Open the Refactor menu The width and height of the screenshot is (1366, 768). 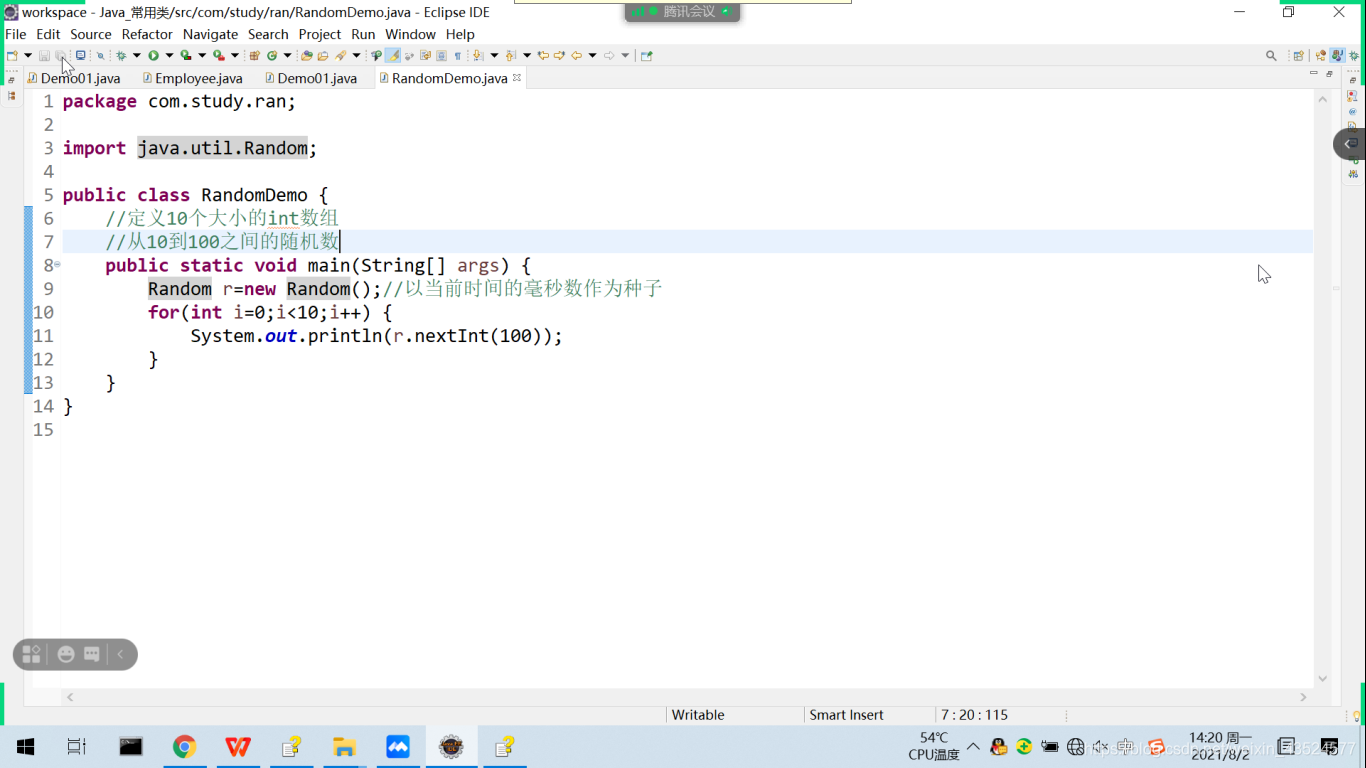tap(147, 33)
